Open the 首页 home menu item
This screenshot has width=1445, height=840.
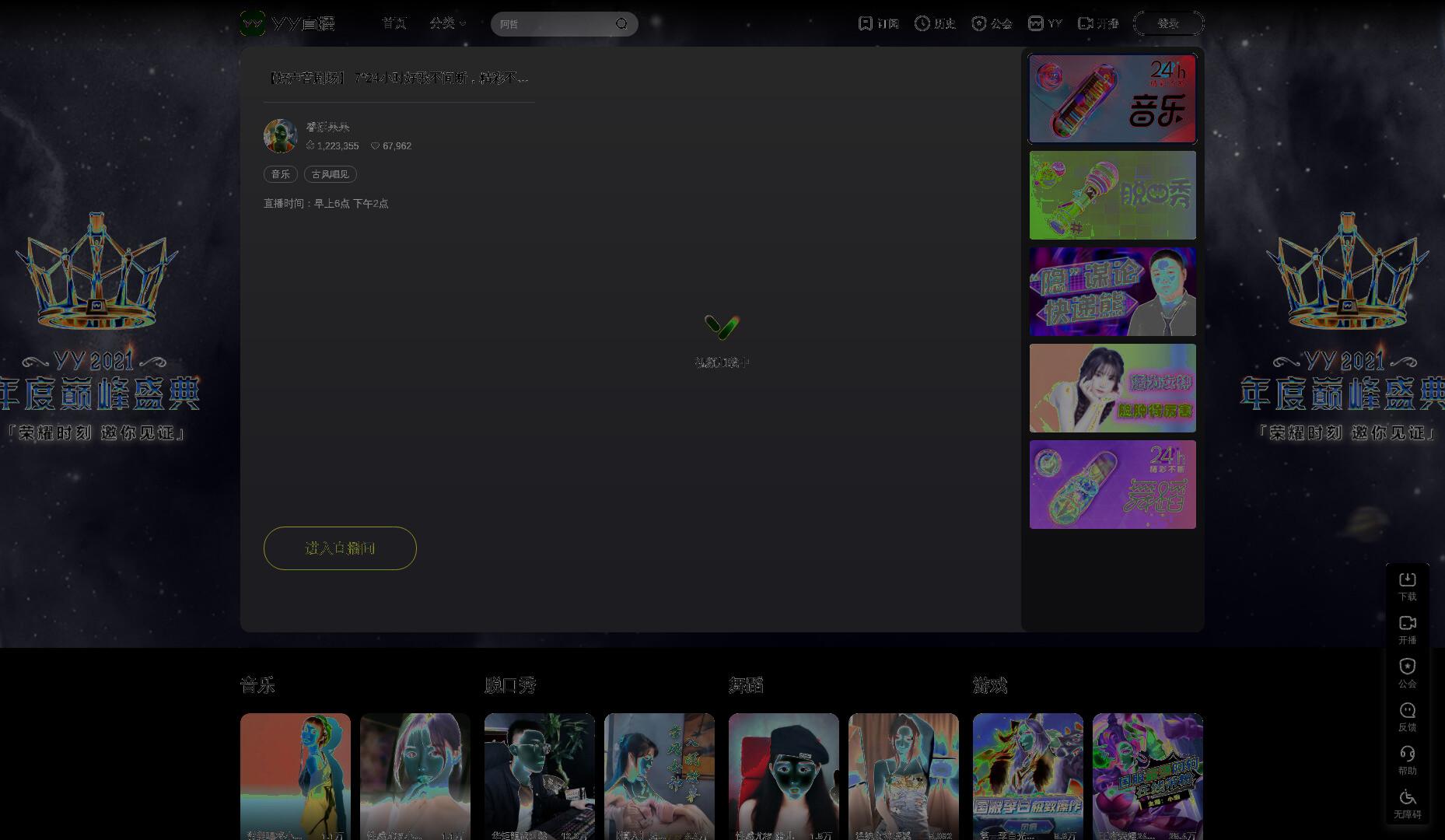(394, 23)
